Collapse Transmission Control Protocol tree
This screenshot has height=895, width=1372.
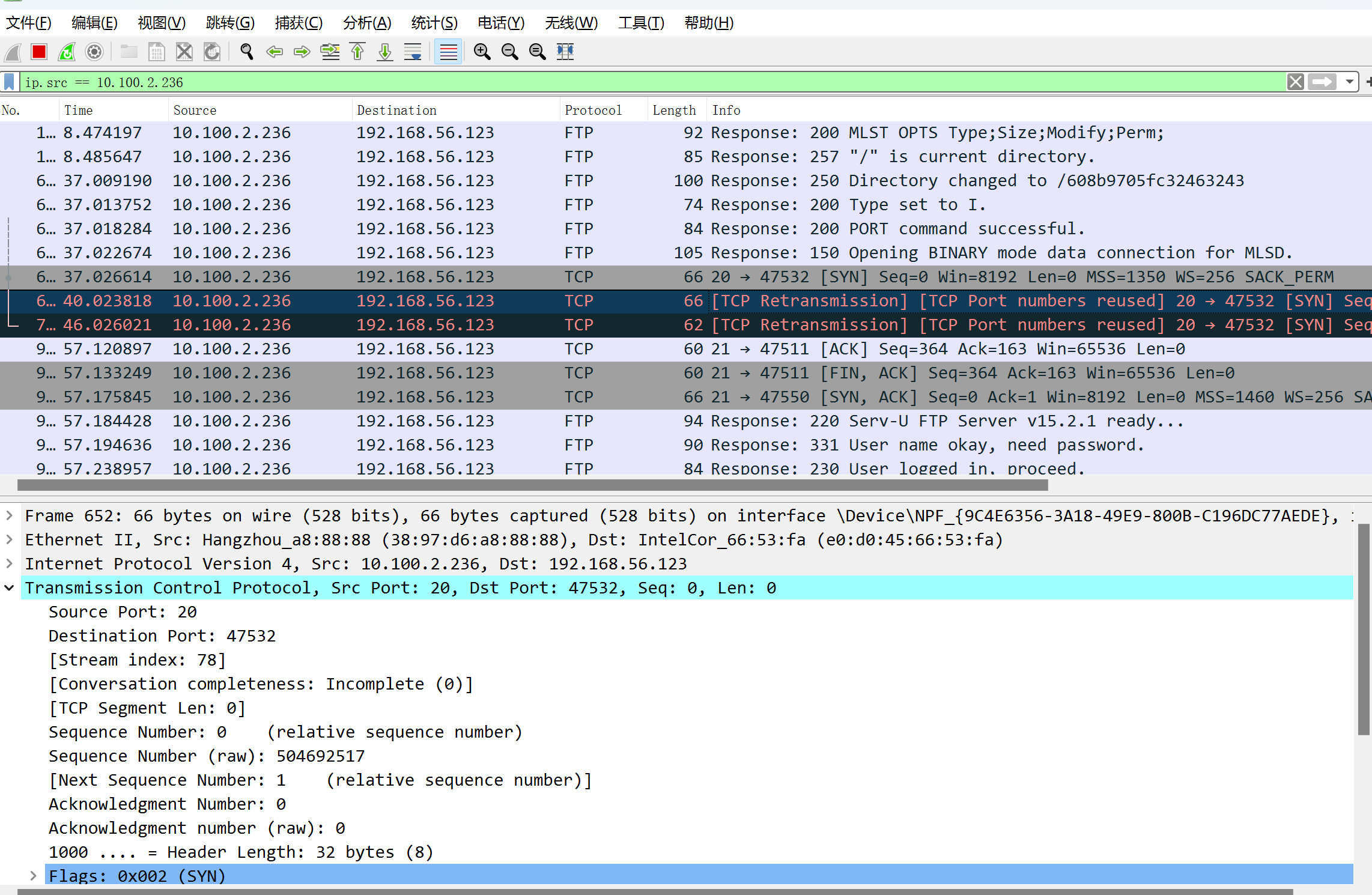point(10,588)
